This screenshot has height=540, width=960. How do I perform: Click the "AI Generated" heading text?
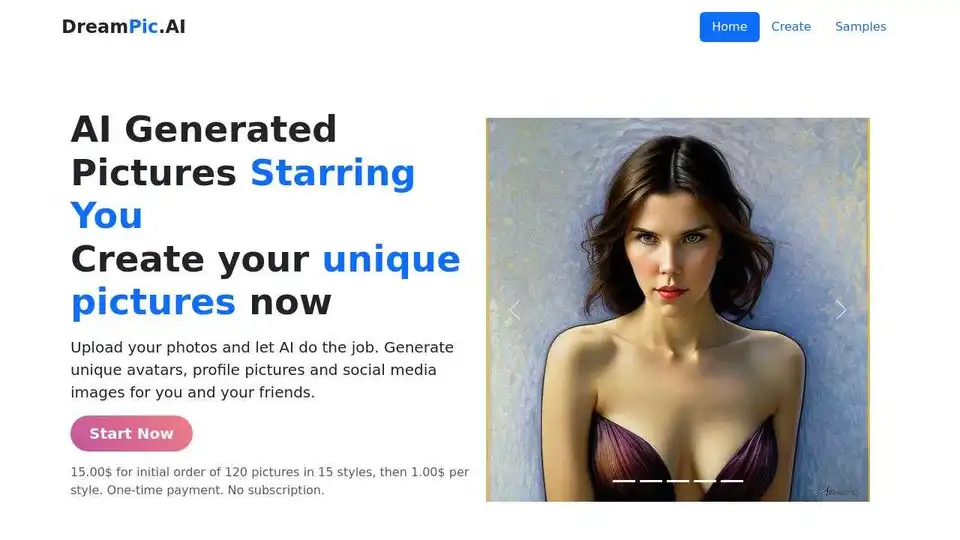[x=204, y=129]
